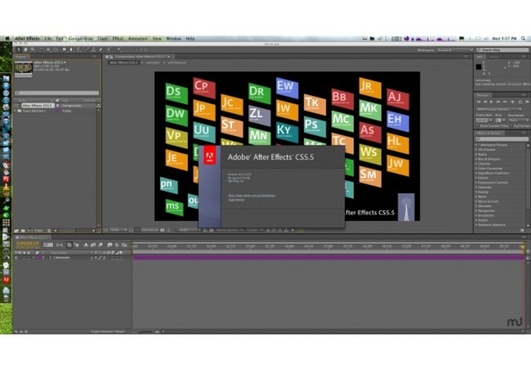Enable Frame Blending switch in timeline header
Image resolution: width=531 pixels, height=370 pixels.
93,244
